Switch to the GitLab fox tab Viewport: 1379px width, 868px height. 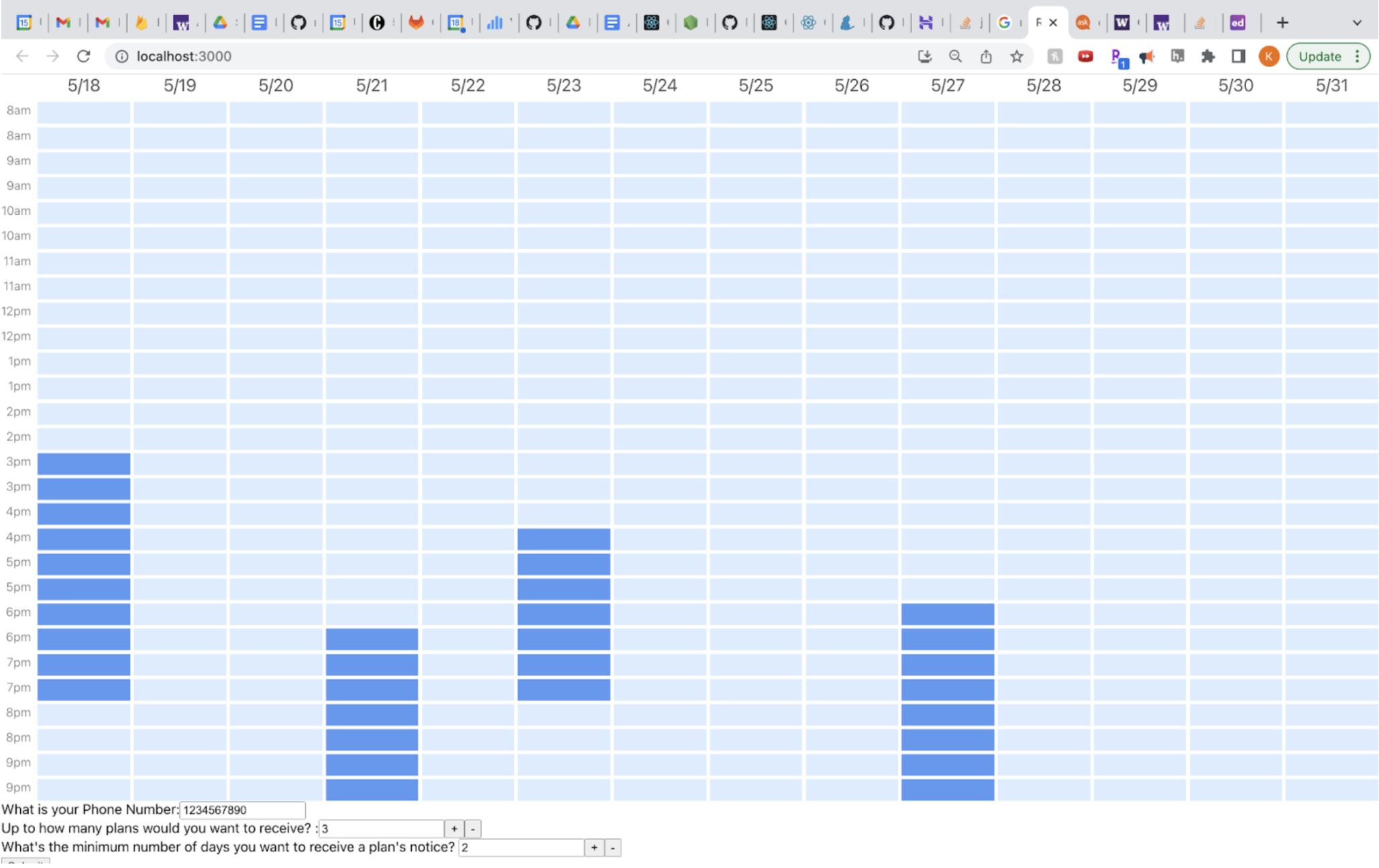coord(417,23)
